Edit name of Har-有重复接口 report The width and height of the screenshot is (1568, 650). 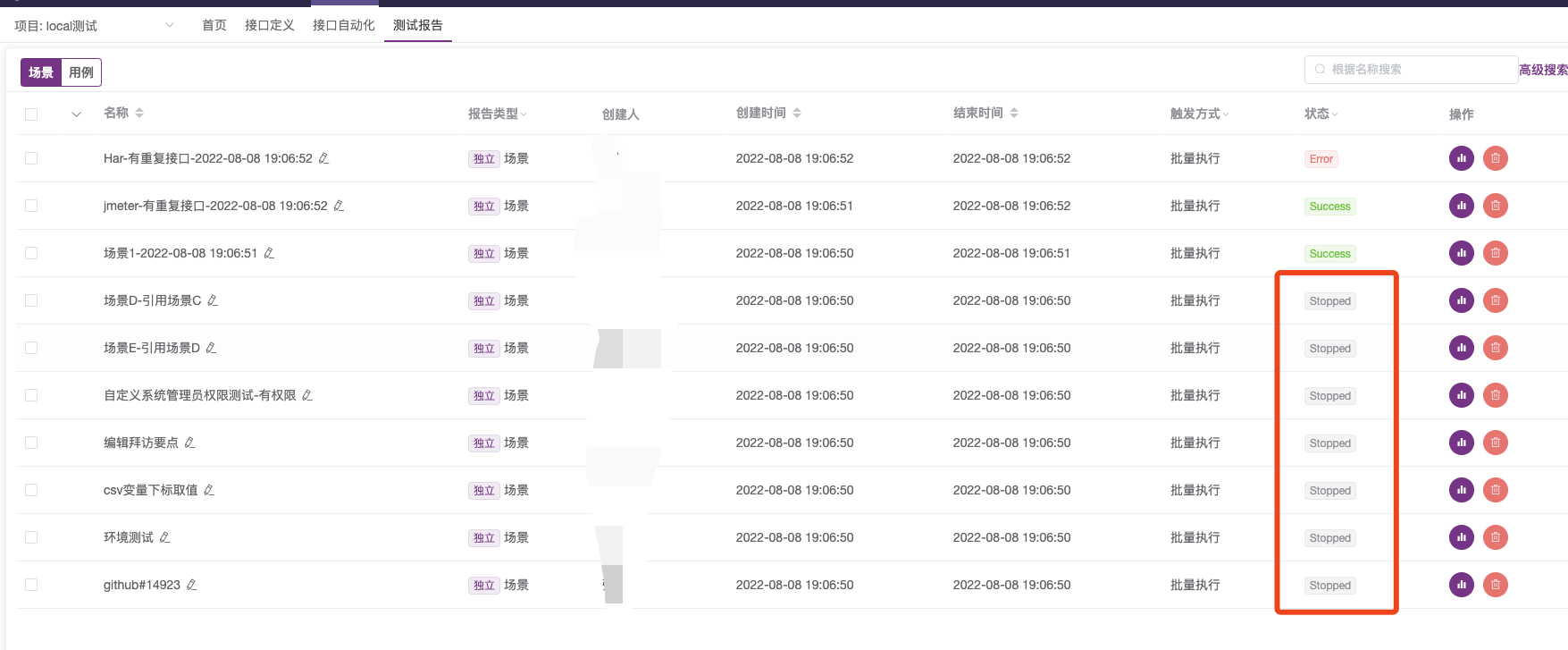(323, 158)
